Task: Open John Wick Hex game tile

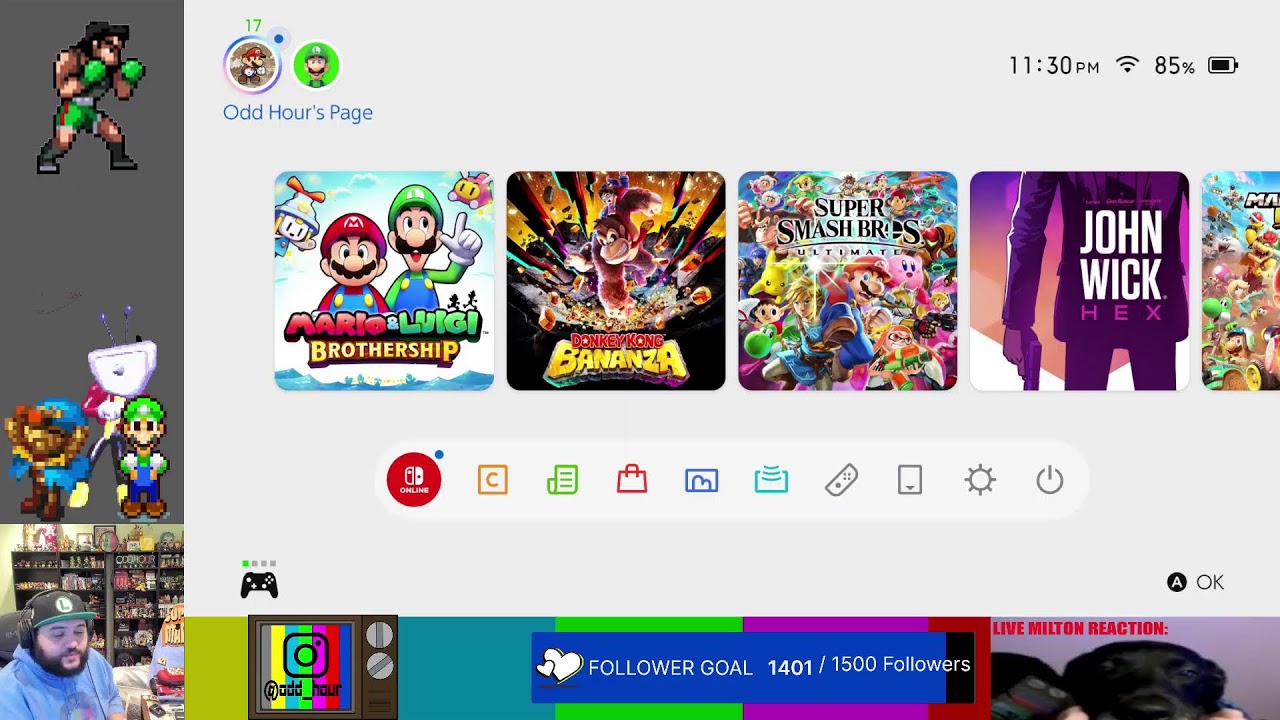Action: click(x=1080, y=281)
